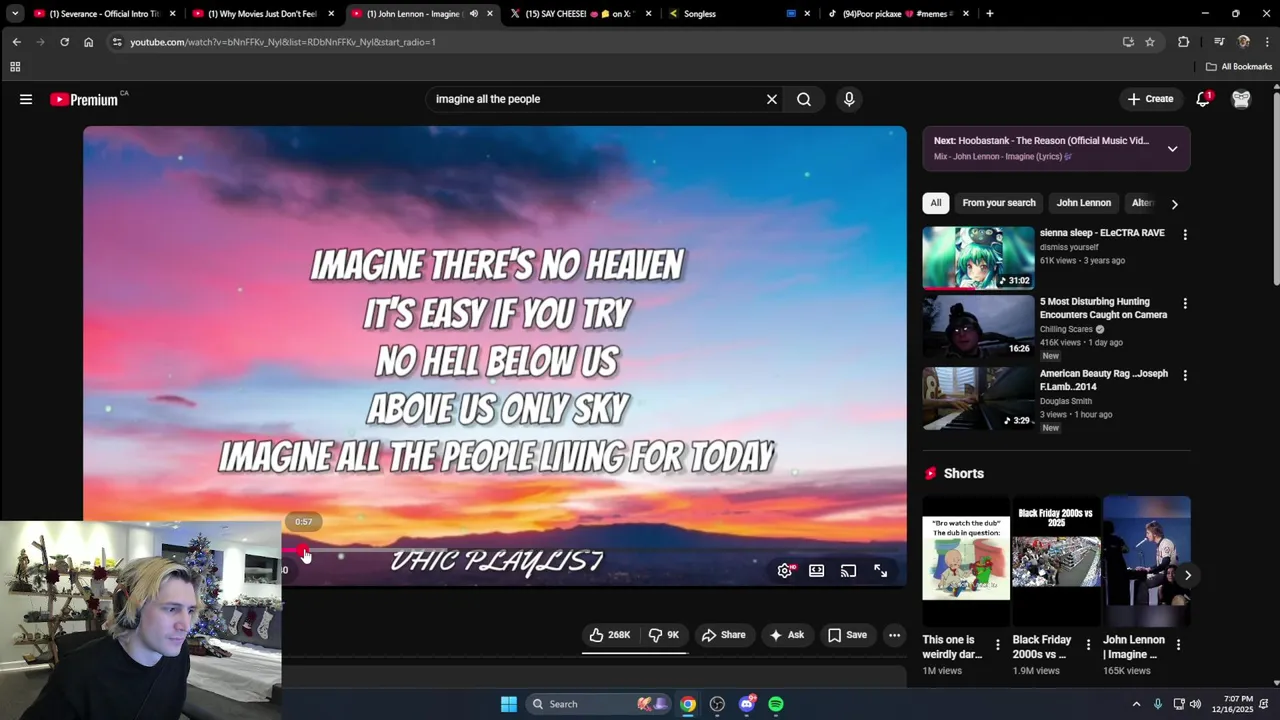
Task: Go to browser home page
Action: click(x=88, y=42)
